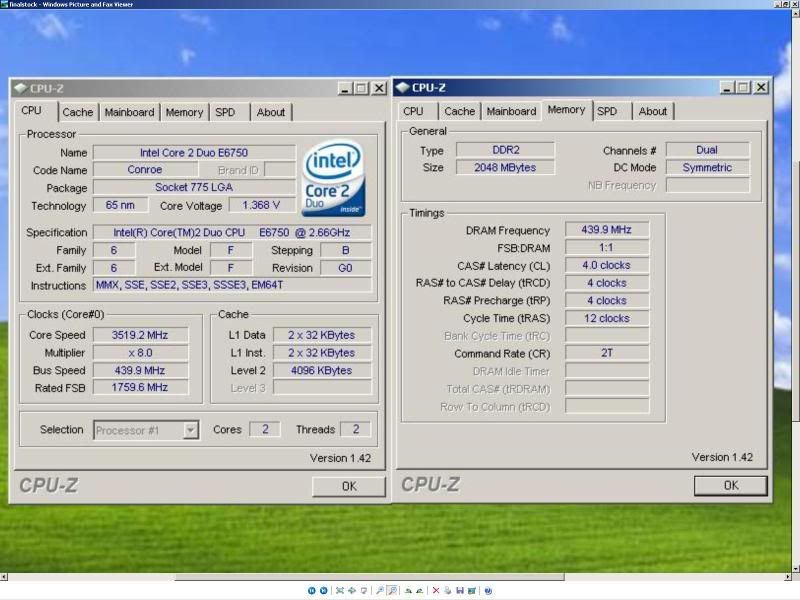Click the horizontal scrollbar thumb
Image resolution: width=800 pixels, height=600 pixels.
click(368, 577)
